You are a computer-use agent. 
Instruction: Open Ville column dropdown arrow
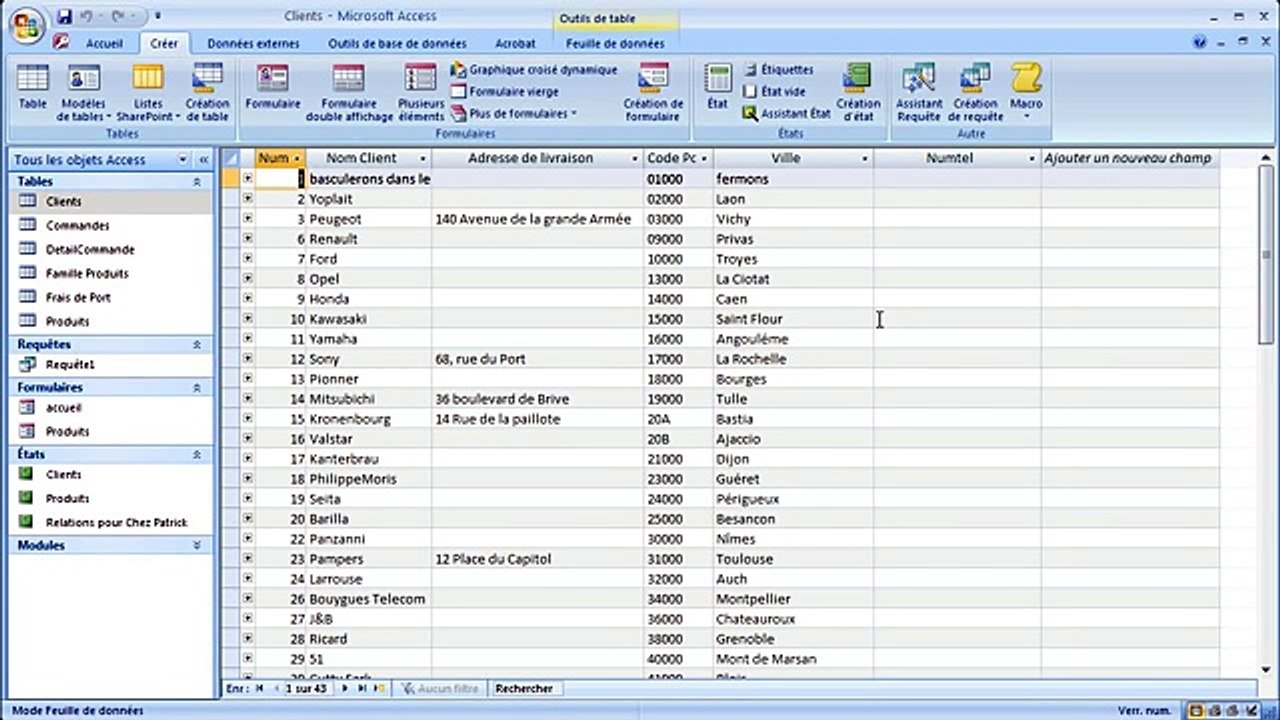coord(865,158)
